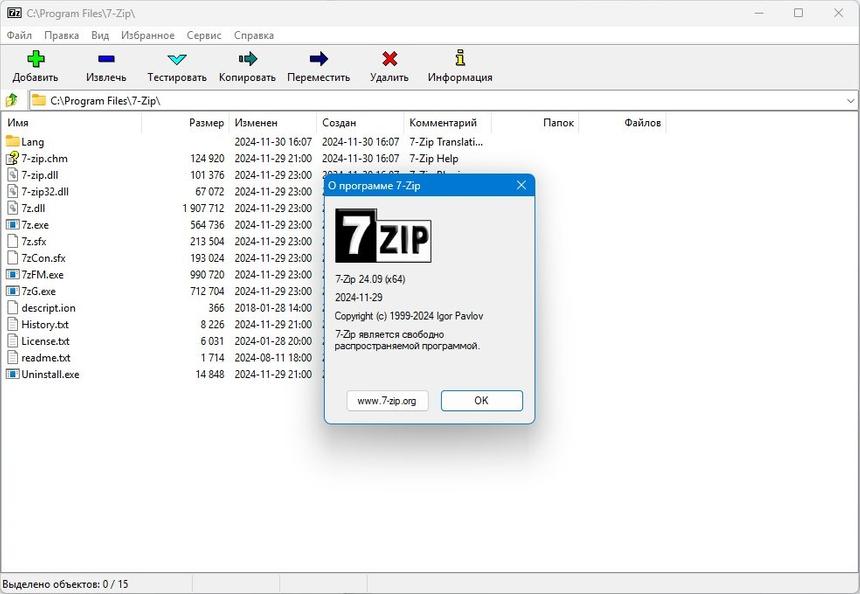
Task: Click the Извлечь (Extract) toolbar icon
Action: [x=104, y=60]
